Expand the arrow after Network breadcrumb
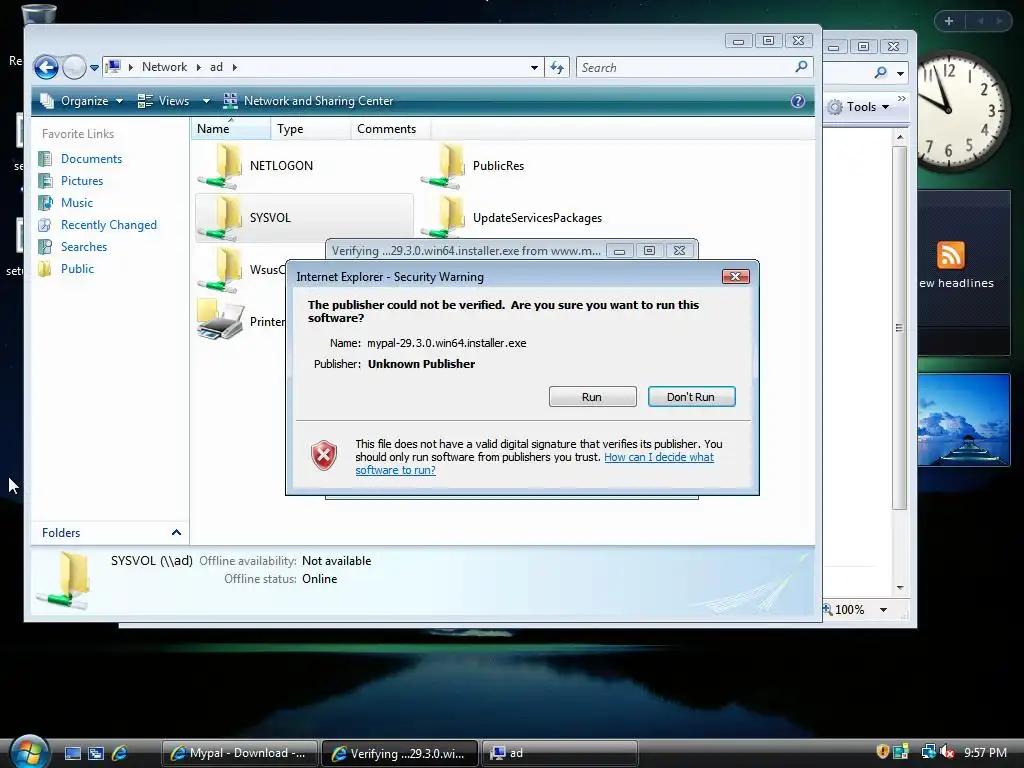This screenshot has width=1024, height=768. pos(198,67)
